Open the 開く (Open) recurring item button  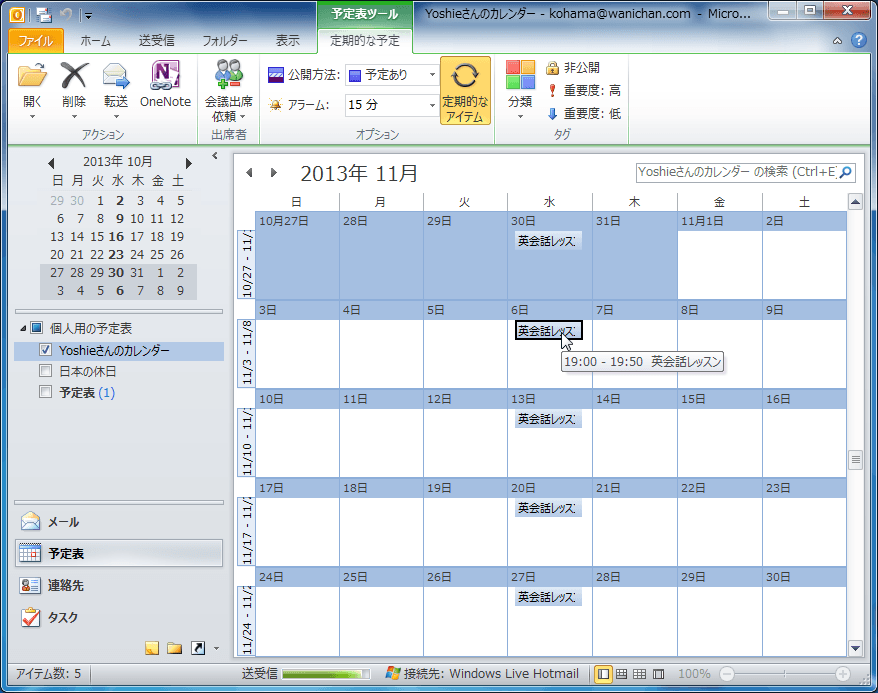32,90
